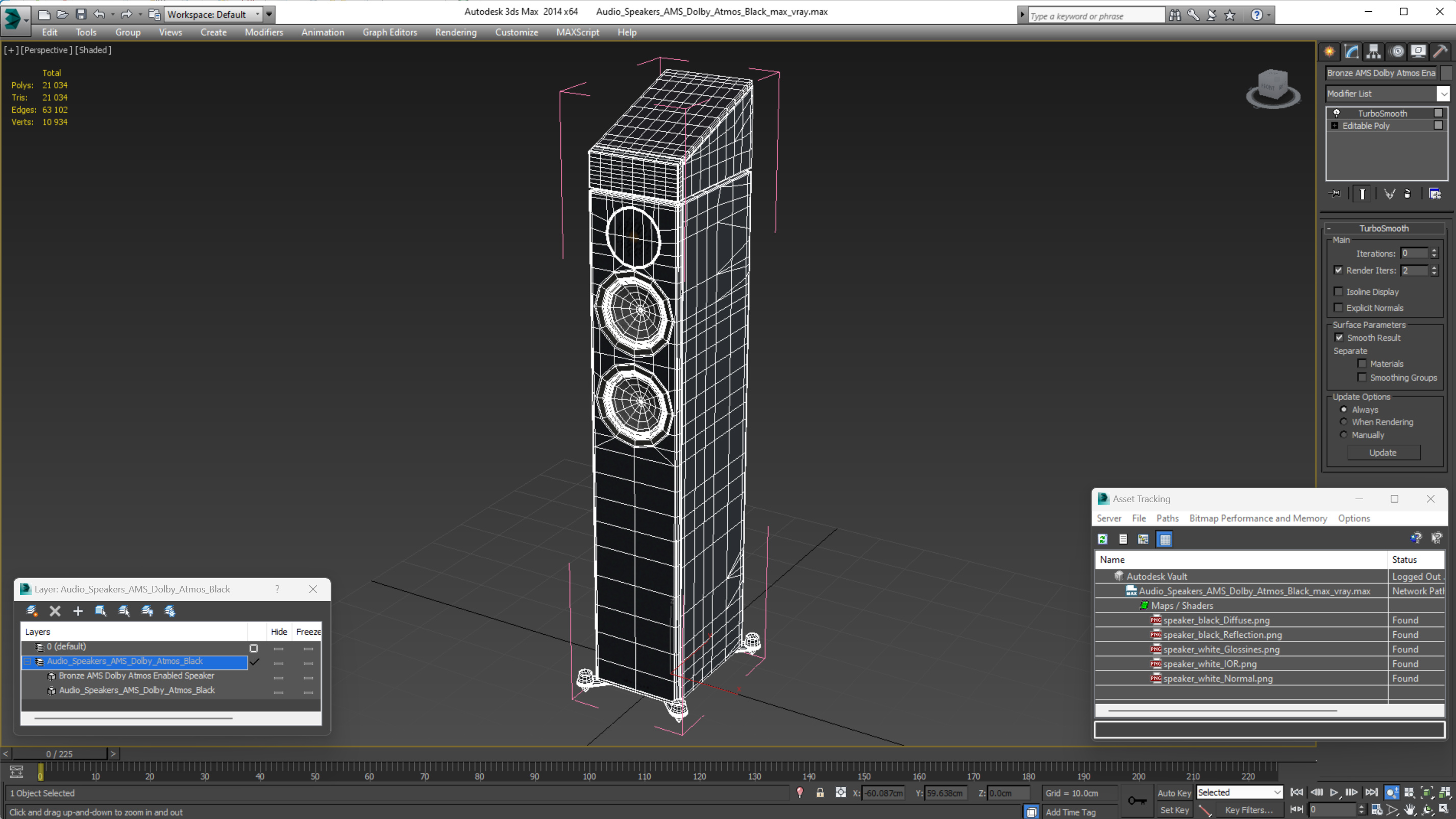1456x819 pixels.
Task: Open Bitmap Performance and Memory menu
Action: point(1258,518)
